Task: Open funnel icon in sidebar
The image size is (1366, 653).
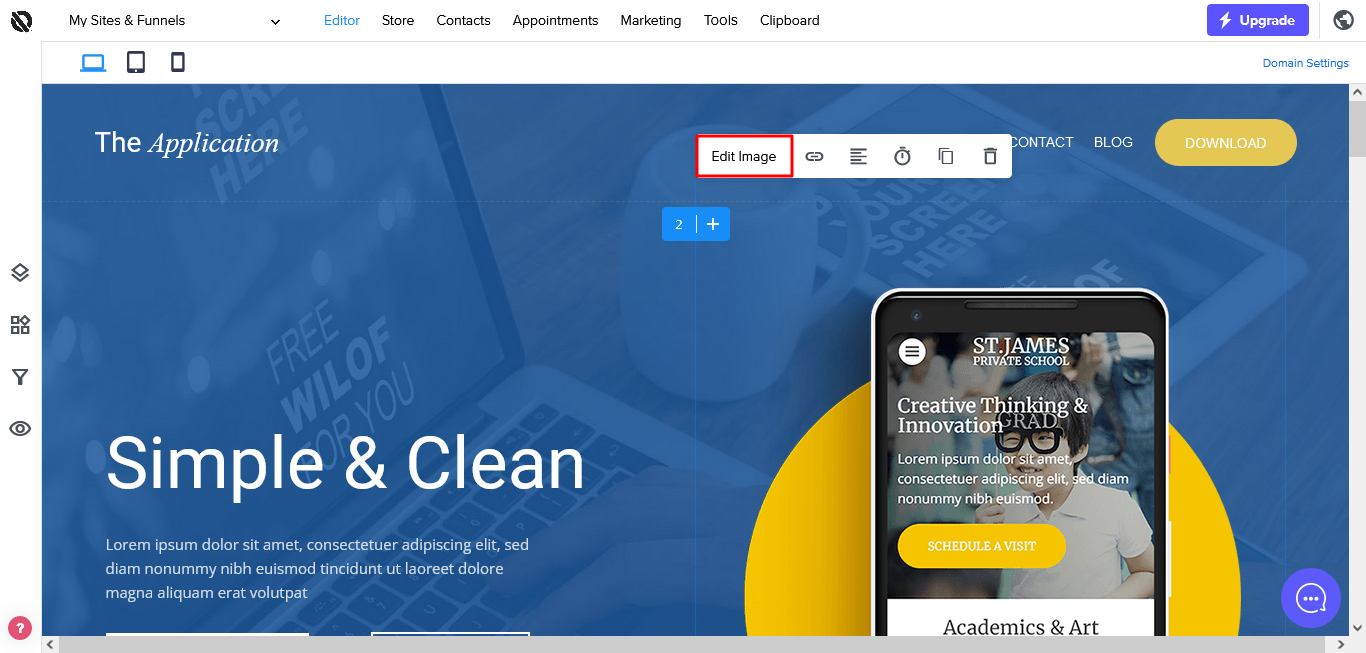Action: 20,377
